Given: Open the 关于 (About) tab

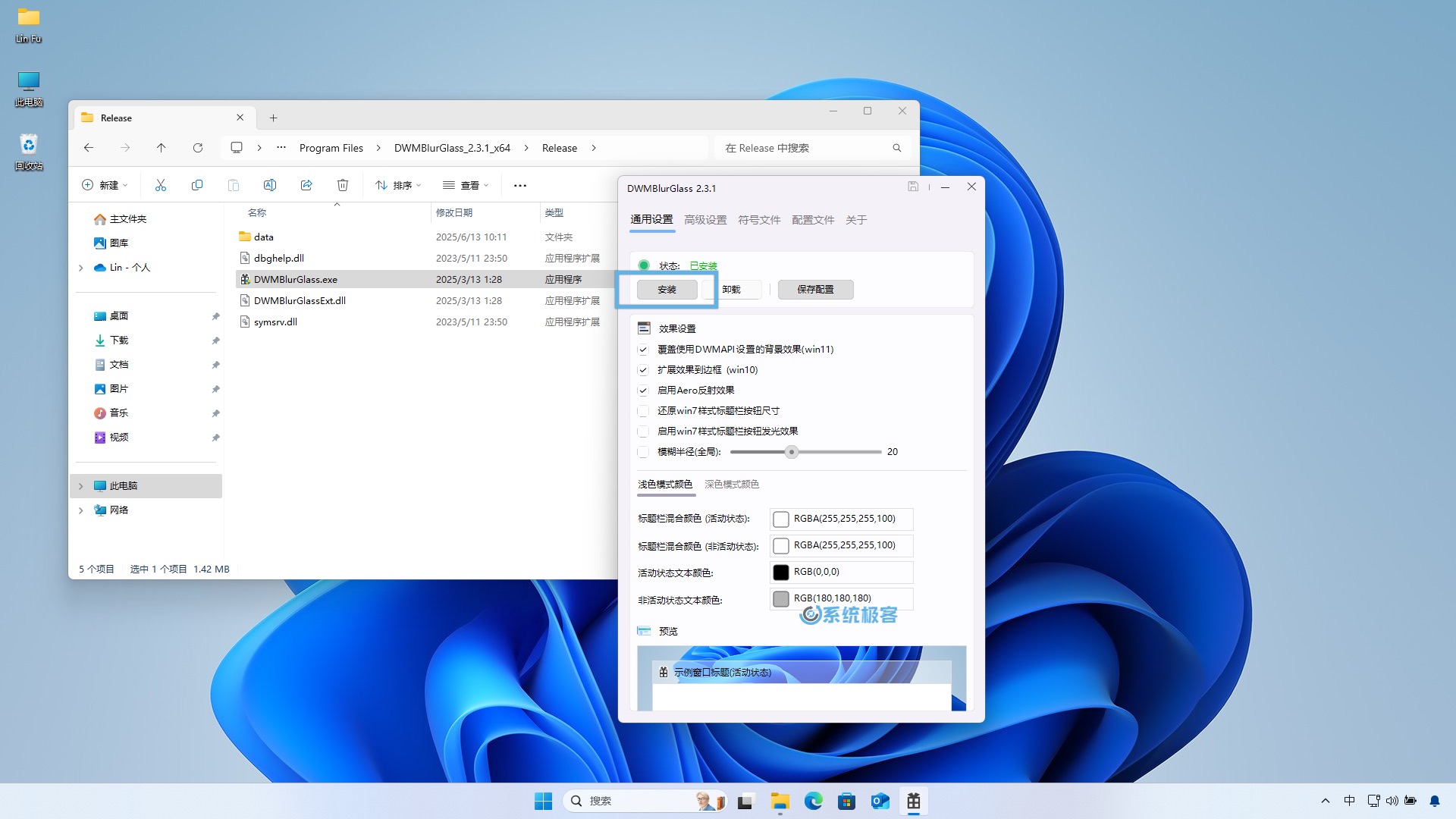Looking at the screenshot, I should [856, 220].
